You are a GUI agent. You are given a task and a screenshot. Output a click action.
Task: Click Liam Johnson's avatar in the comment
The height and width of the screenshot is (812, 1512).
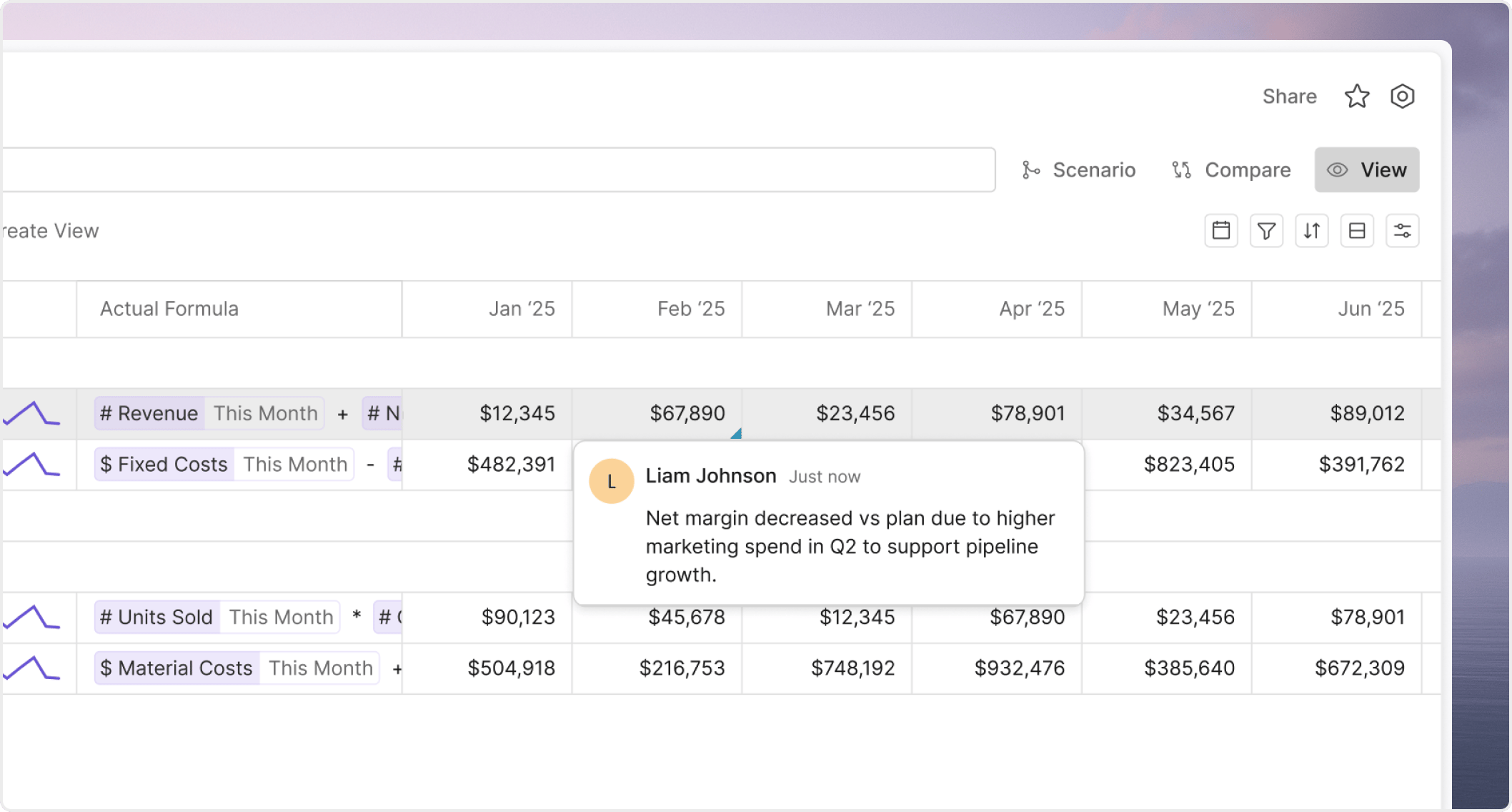click(612, 482)
